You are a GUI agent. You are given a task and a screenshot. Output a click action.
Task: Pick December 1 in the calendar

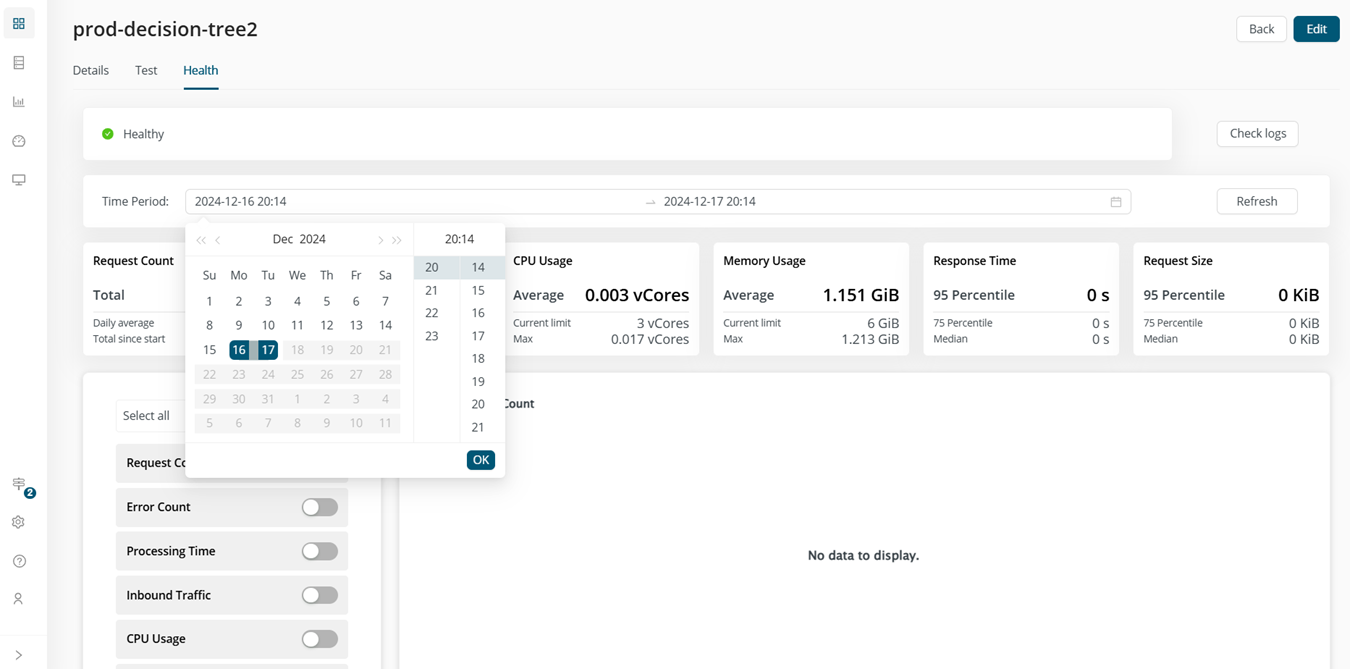209,301
